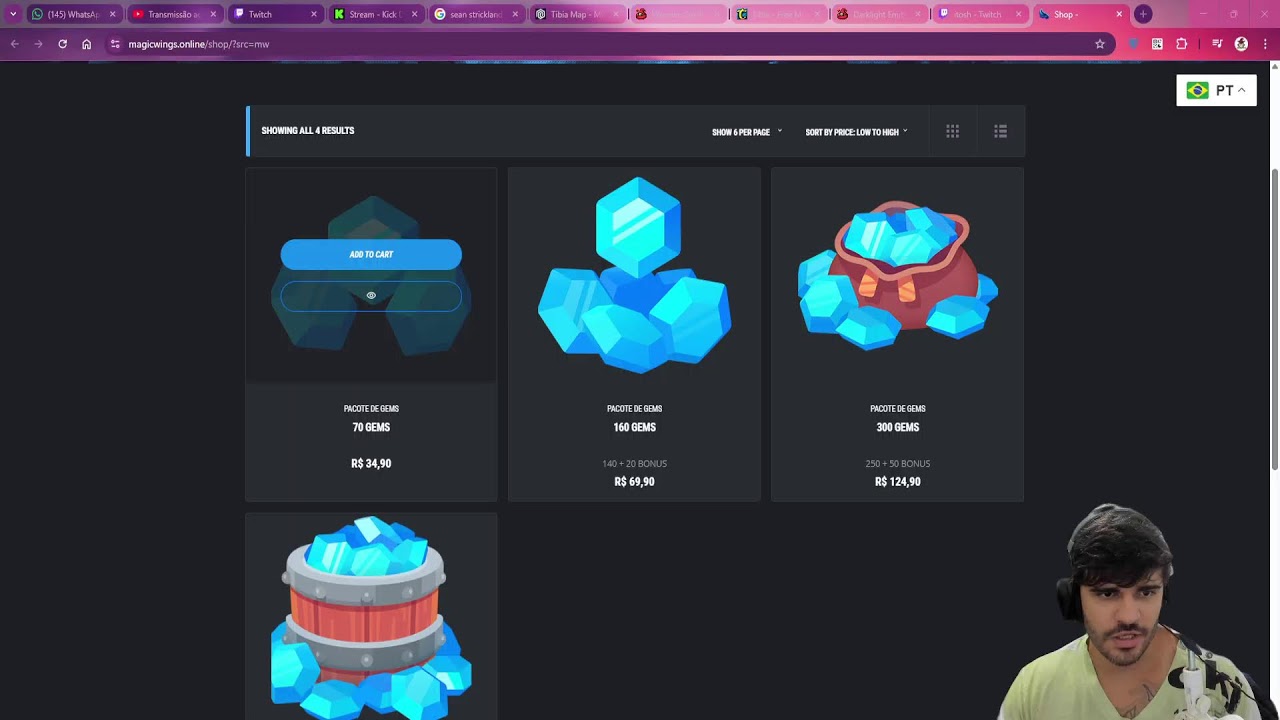Switch to grid view layout
Screen dimensions: 1280x720
[x=952, y=131]
